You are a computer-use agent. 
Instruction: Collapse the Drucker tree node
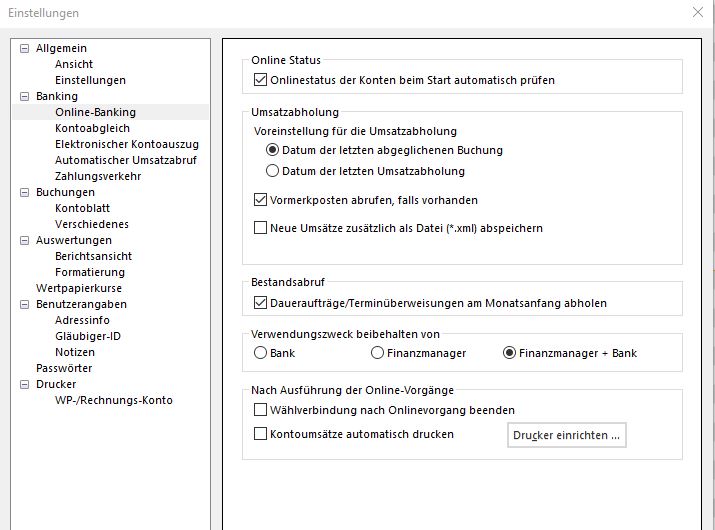click(24, 384)
